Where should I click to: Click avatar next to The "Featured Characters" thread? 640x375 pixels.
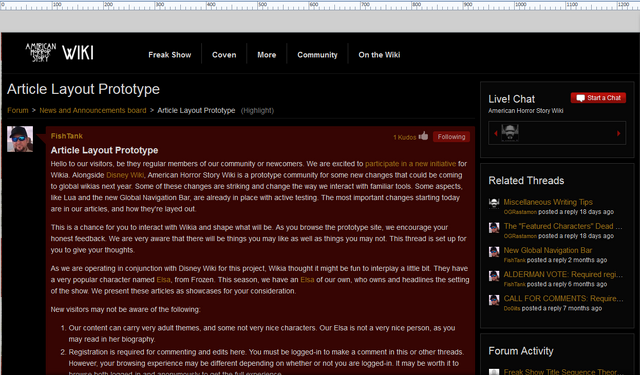pyautogui.click(x=494, y=227)
